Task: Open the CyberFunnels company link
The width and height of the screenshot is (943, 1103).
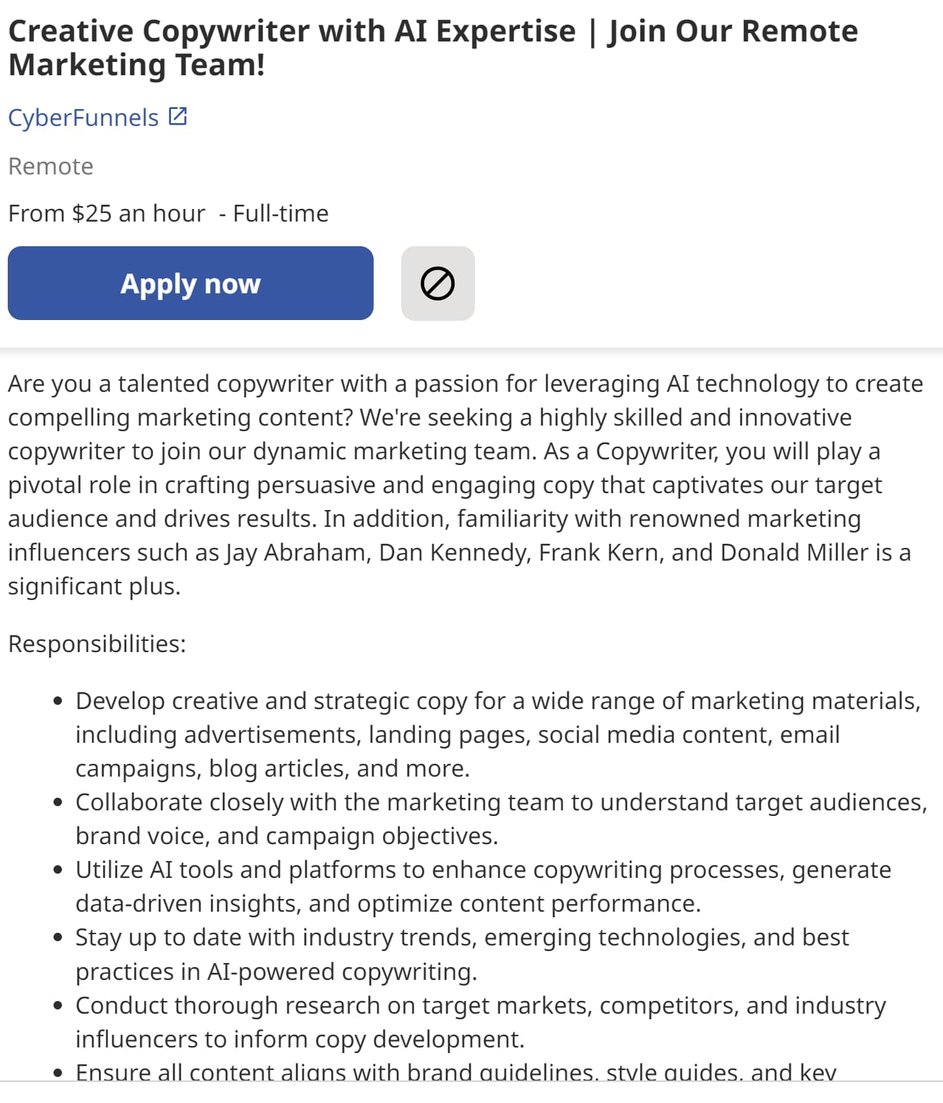Action: point(83,118)
